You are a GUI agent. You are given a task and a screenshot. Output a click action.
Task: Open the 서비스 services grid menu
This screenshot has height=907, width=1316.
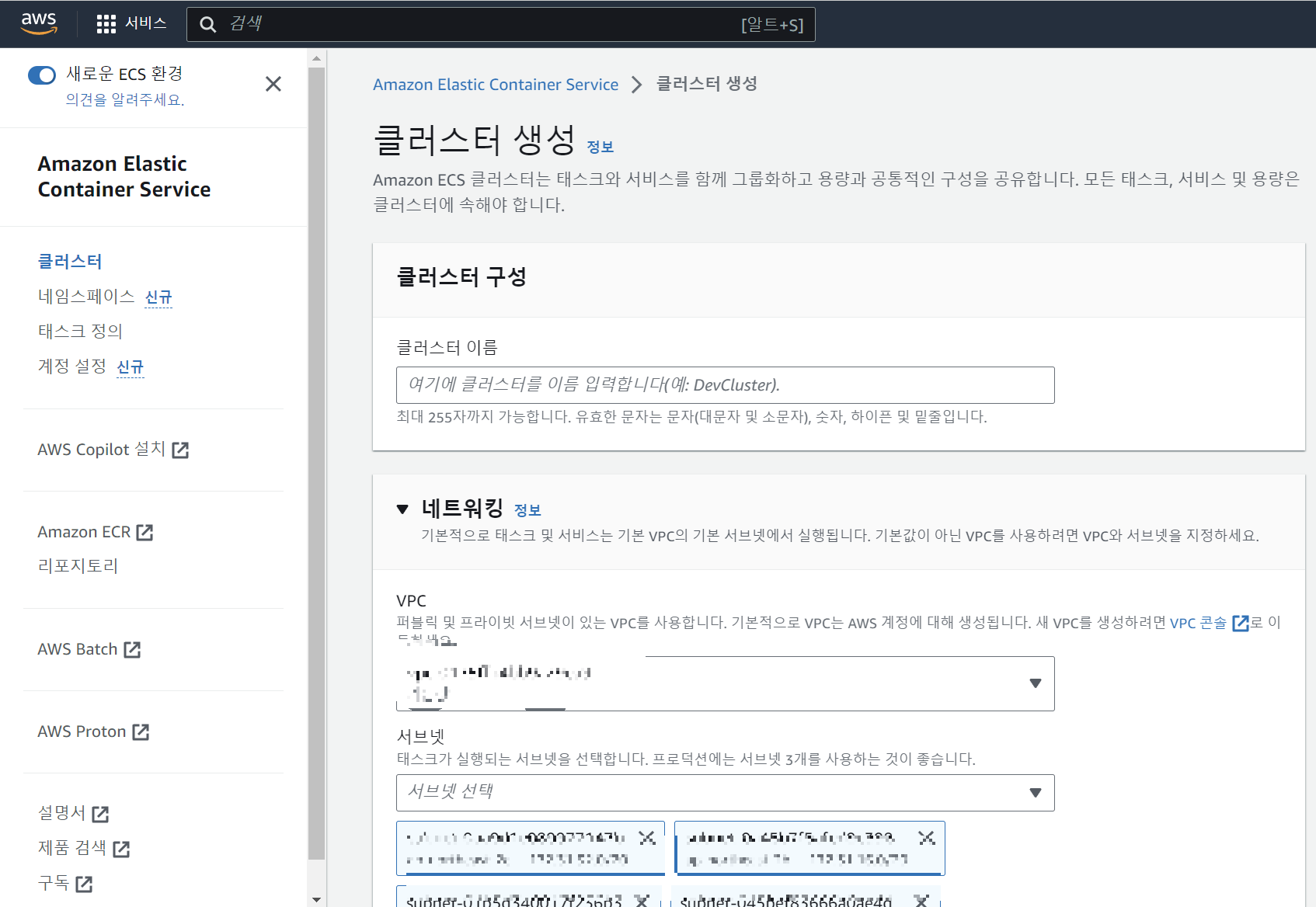pos(131,23)
